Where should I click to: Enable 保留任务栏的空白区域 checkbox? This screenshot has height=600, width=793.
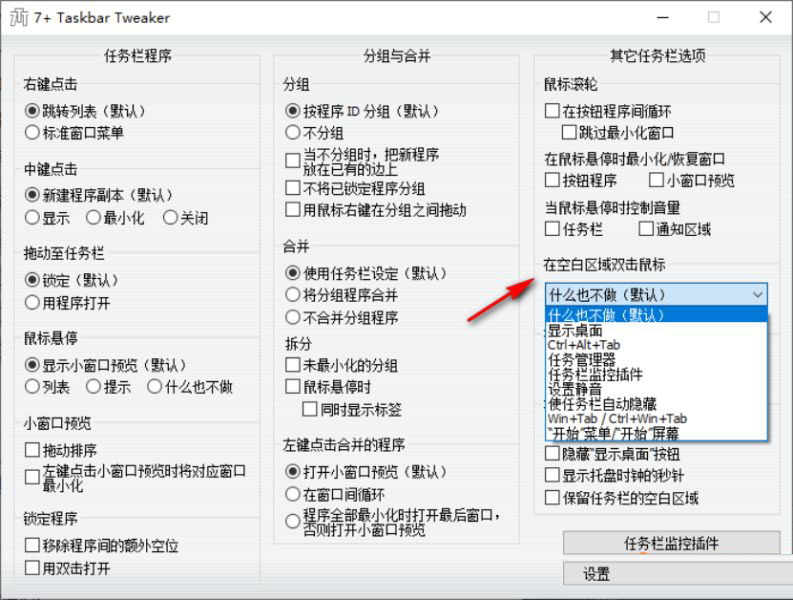(x=552, y=498)
